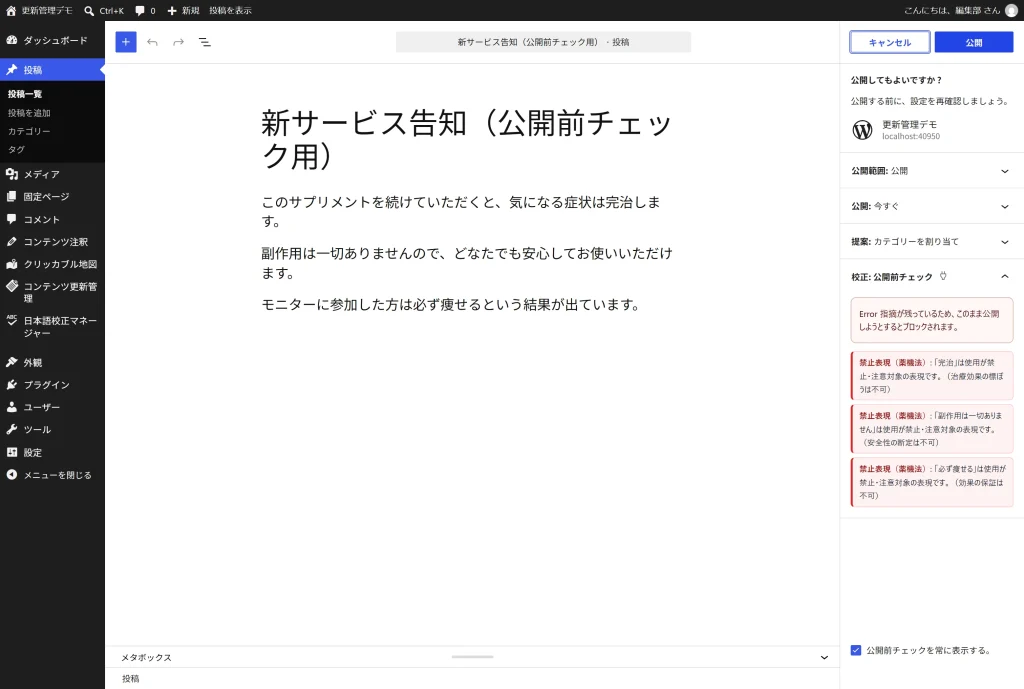The image size is (1024, 689).
Task: Click the 投稿 tab below メタボックス
Action: point(131,679)
